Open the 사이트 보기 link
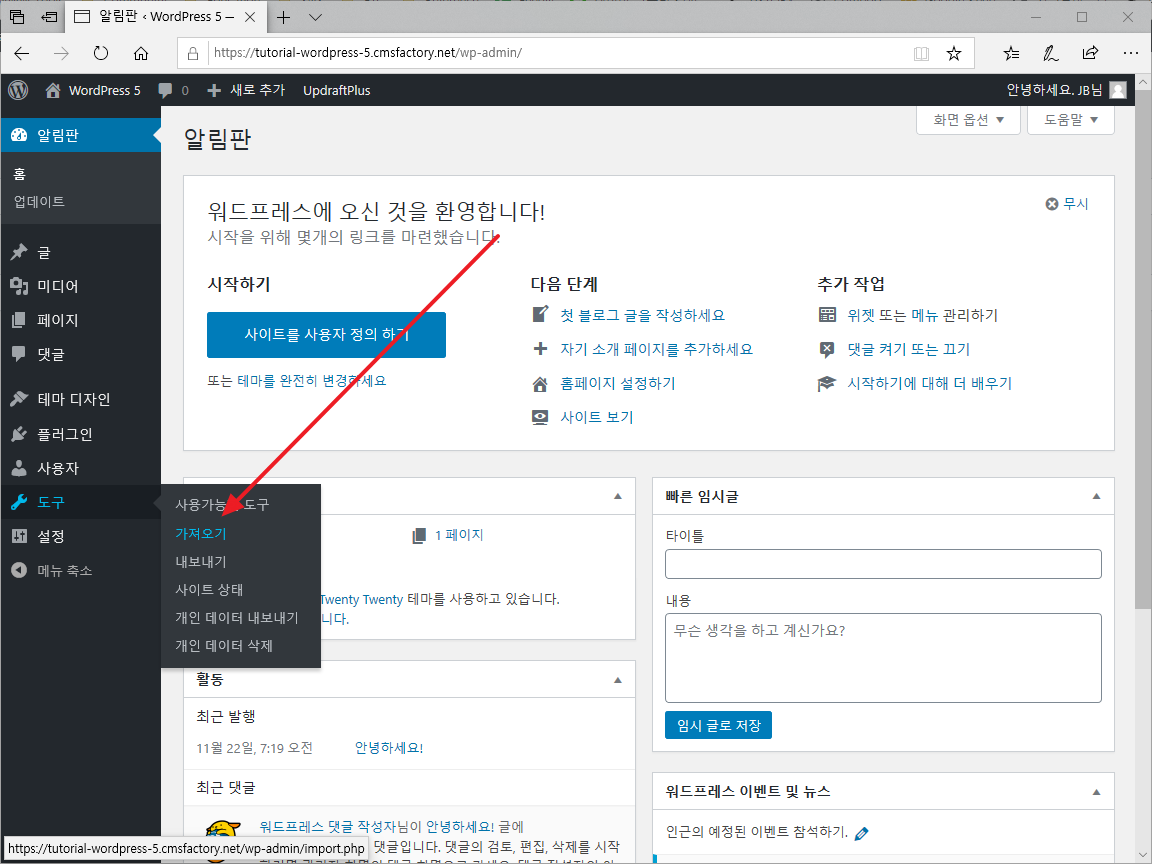This screenshot has width=1152, height=864. pyautogui.click(x=597, y=417)
